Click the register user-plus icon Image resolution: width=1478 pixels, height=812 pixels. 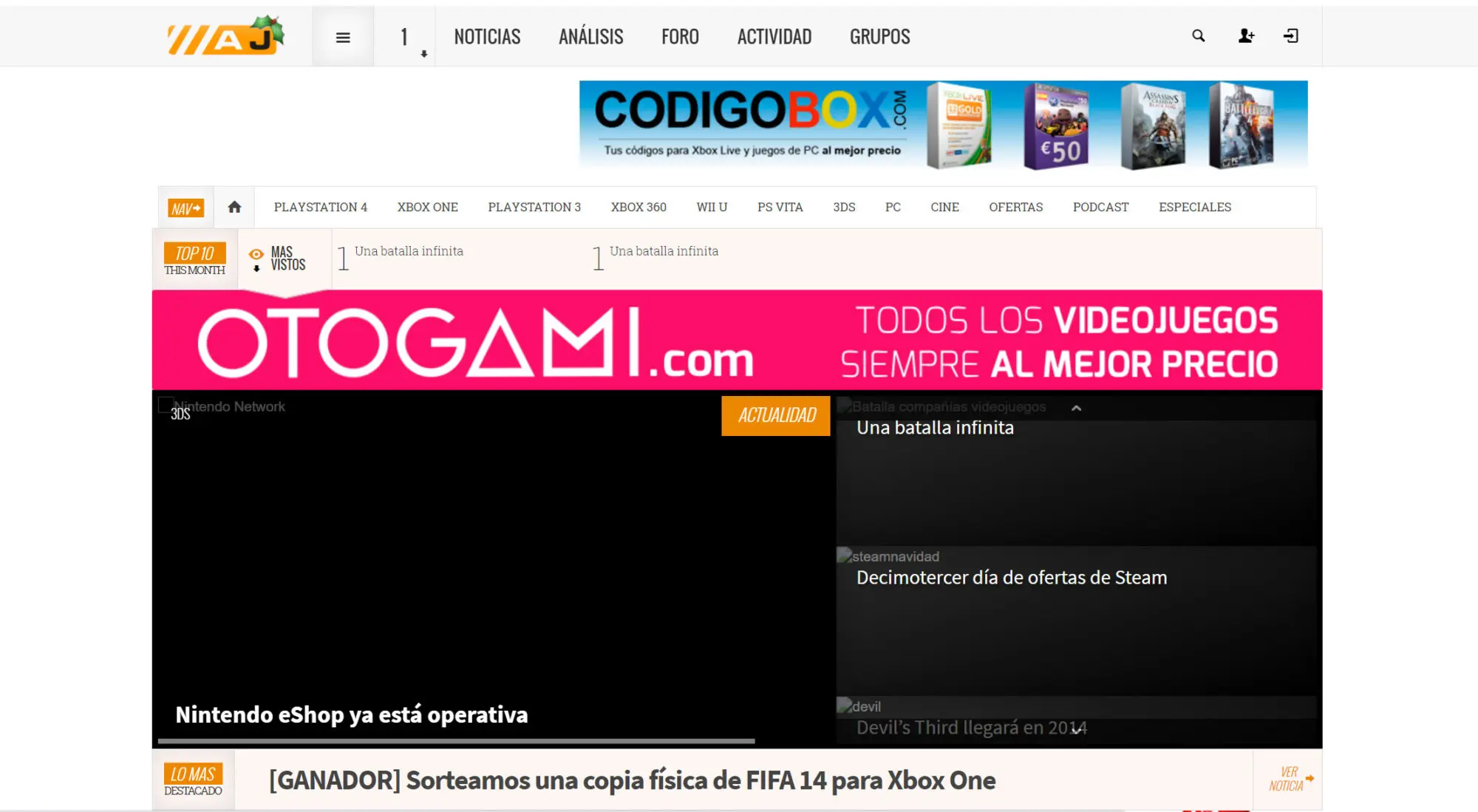(1246, 35)
